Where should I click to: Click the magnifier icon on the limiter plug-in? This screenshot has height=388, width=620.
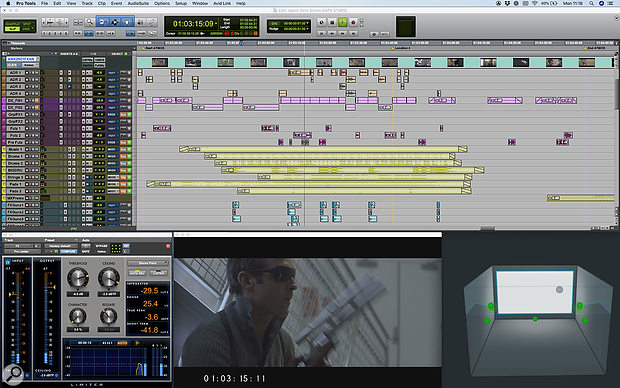[14, 373]
